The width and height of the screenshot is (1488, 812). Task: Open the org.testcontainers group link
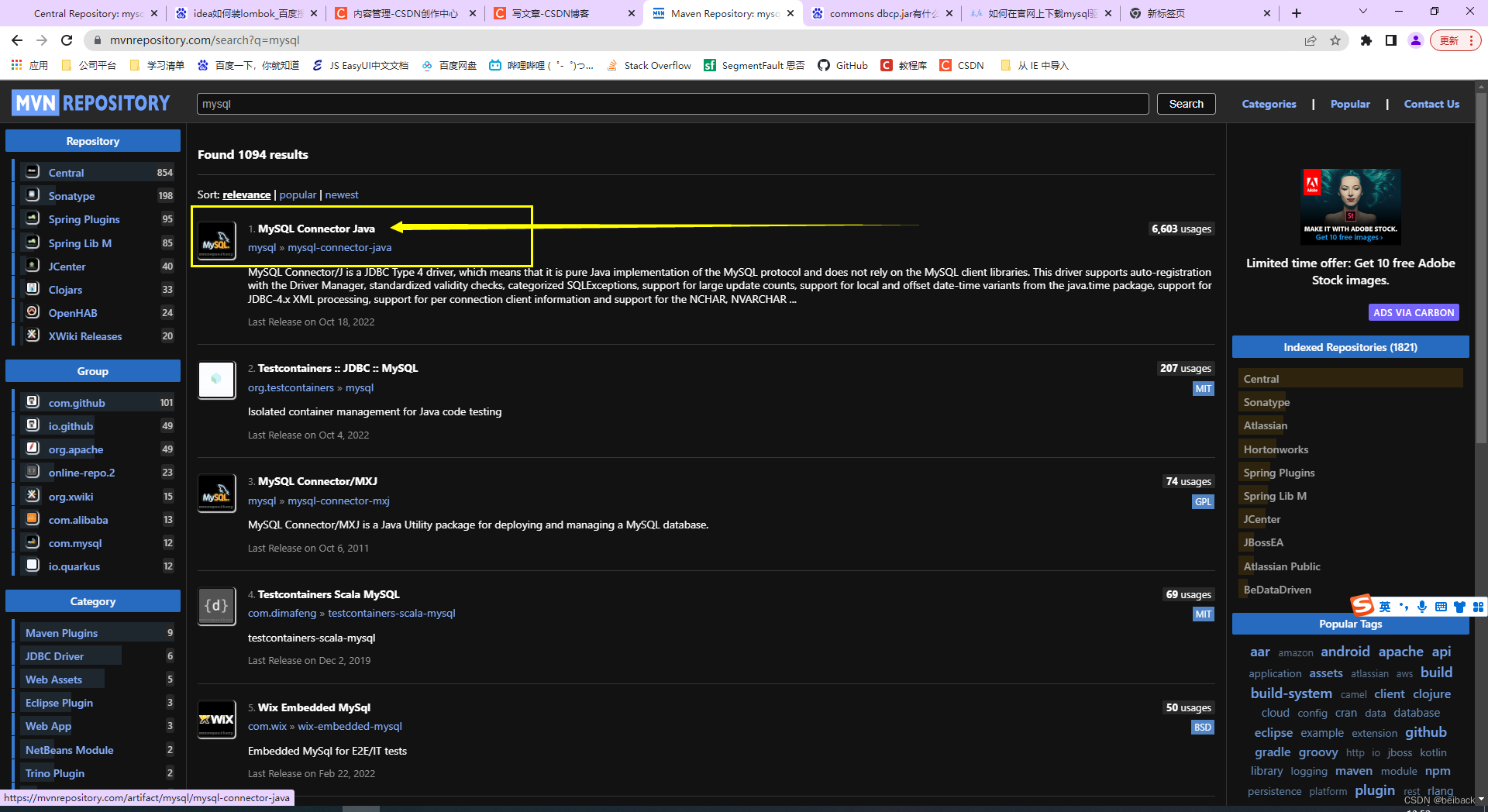coord(291,387)
